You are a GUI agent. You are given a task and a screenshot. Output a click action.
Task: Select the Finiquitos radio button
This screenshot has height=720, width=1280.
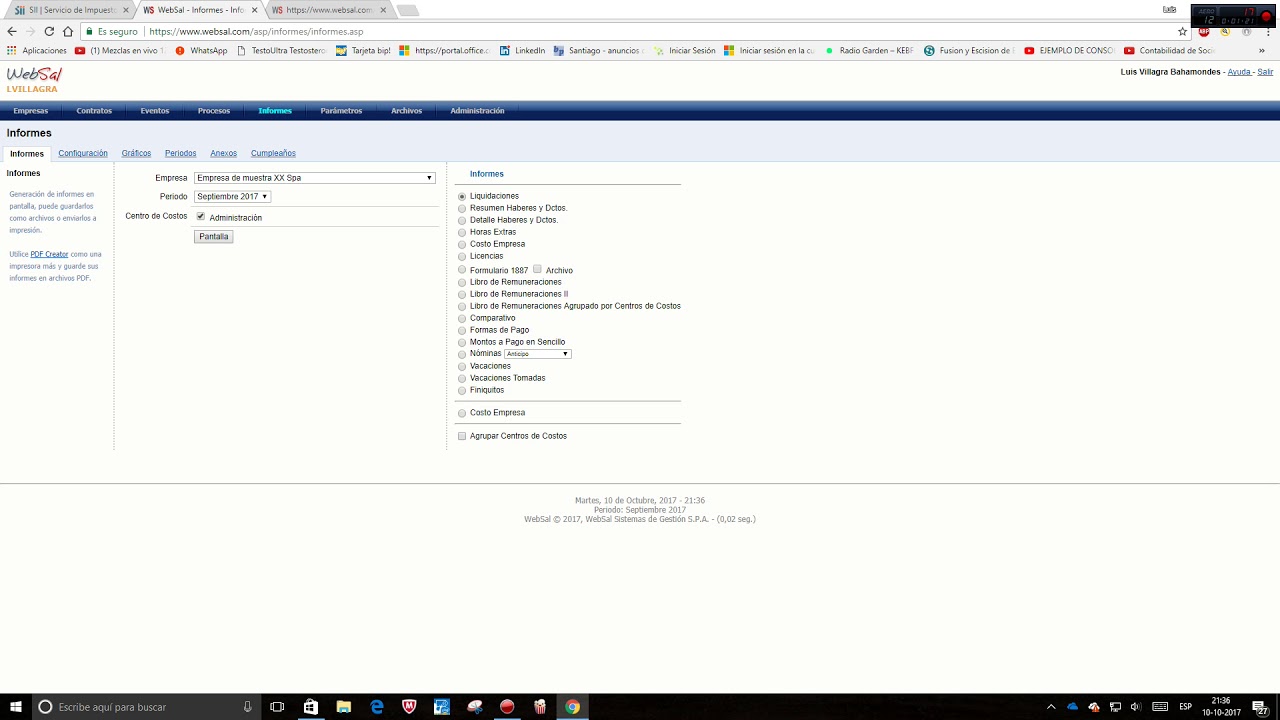pos(462,391)
